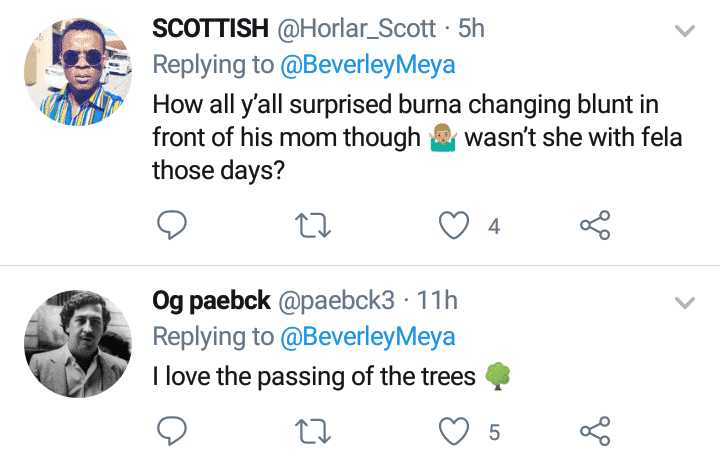This screenshot has height=464, width=720.
Task: Expand Og paebck tweet options chevron
Action: tap(685, 301)
